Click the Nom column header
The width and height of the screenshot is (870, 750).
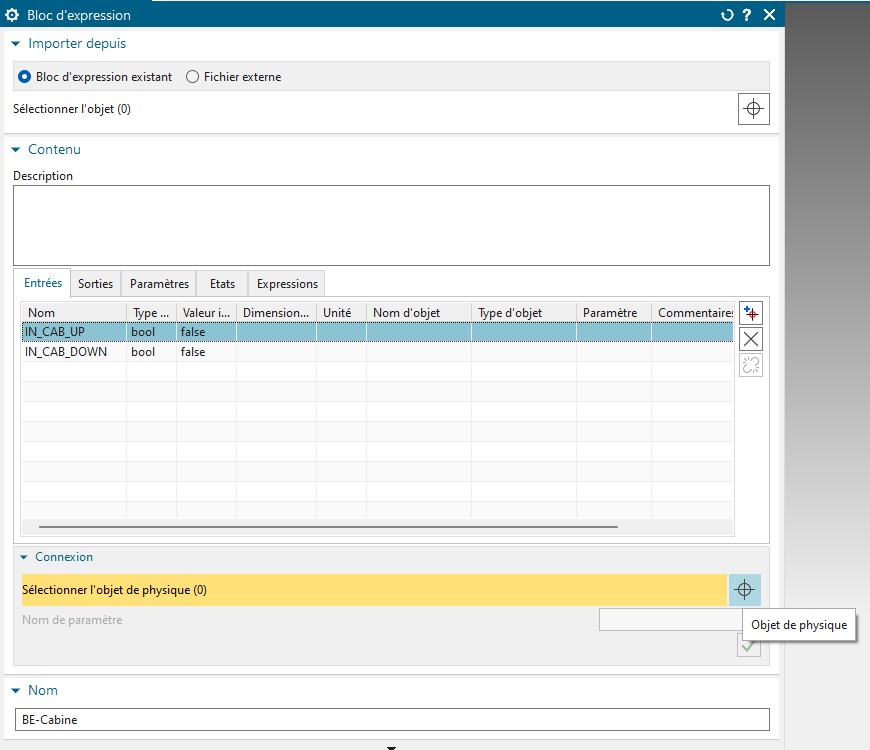74,313
